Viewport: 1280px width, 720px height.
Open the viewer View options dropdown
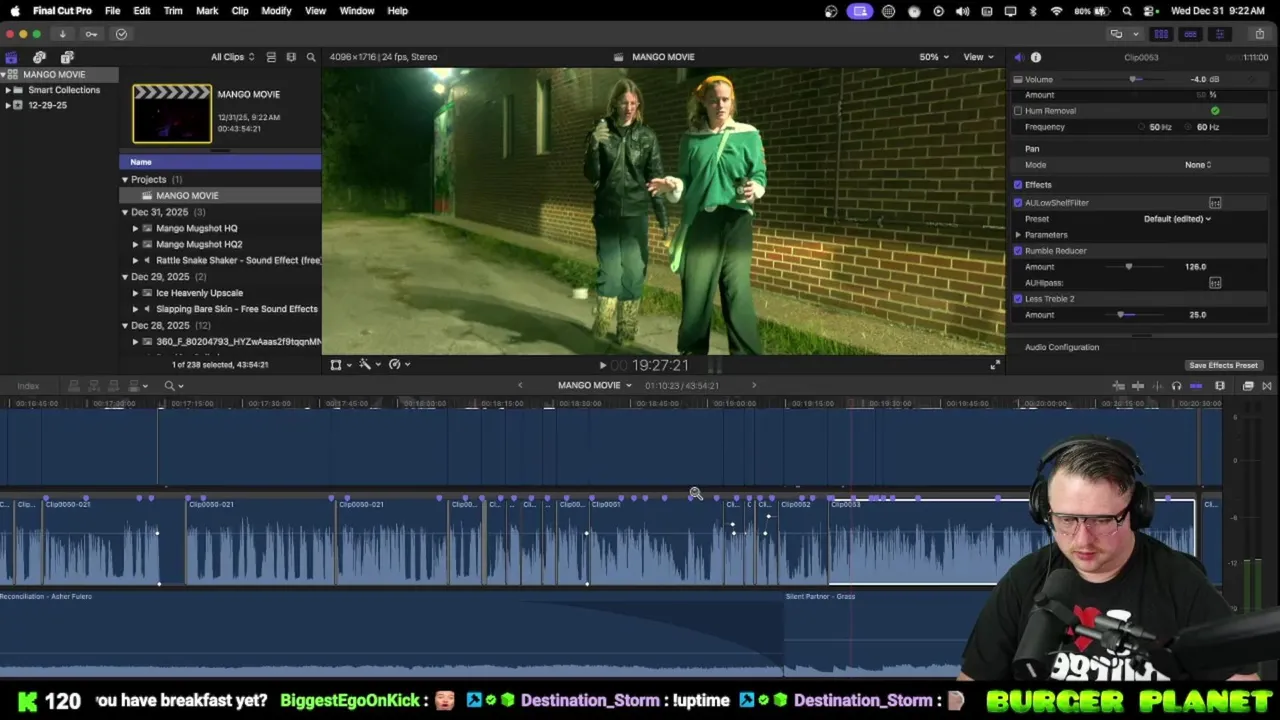coord(978,57)
